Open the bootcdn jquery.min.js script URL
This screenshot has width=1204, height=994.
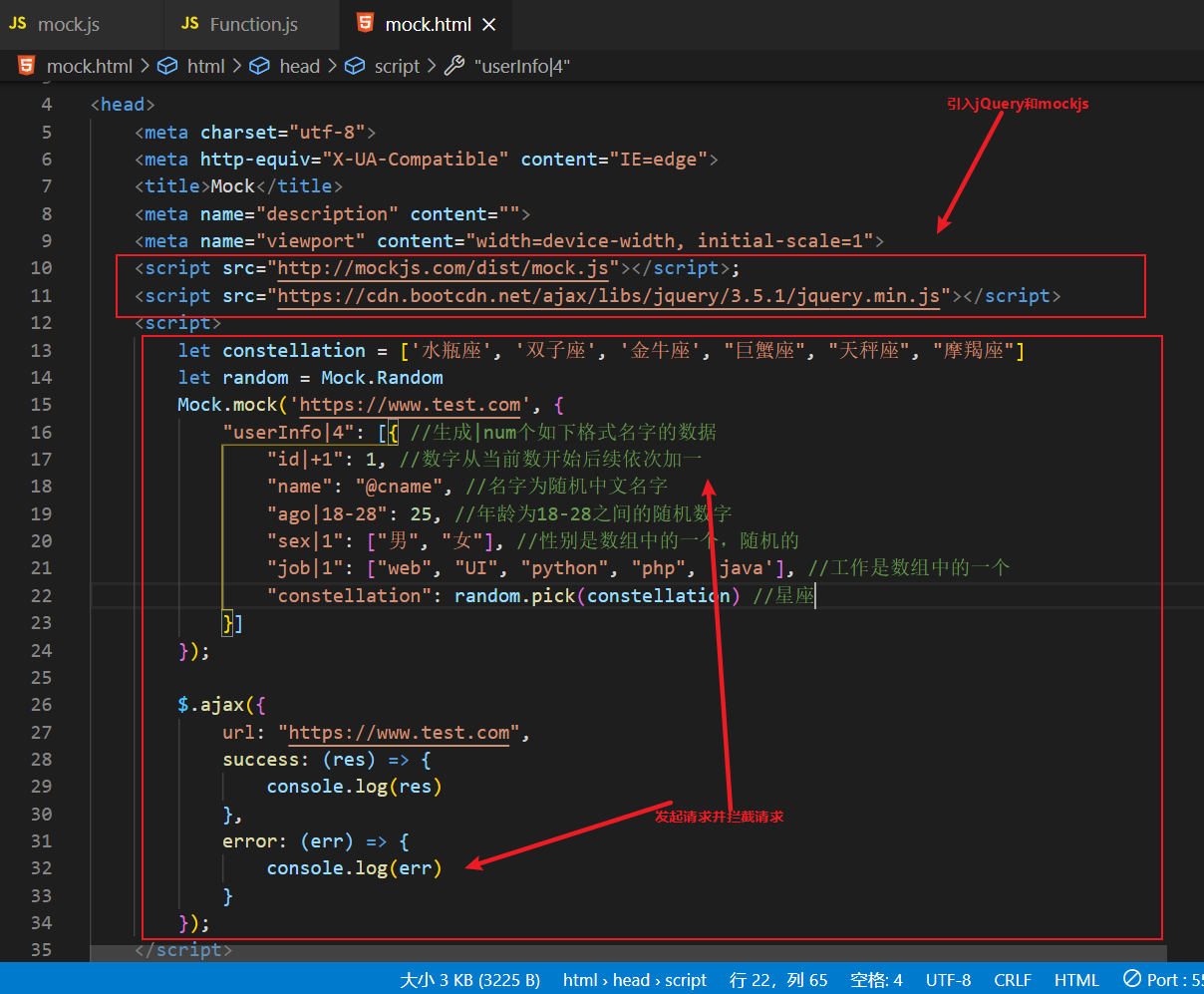[609, 296]
